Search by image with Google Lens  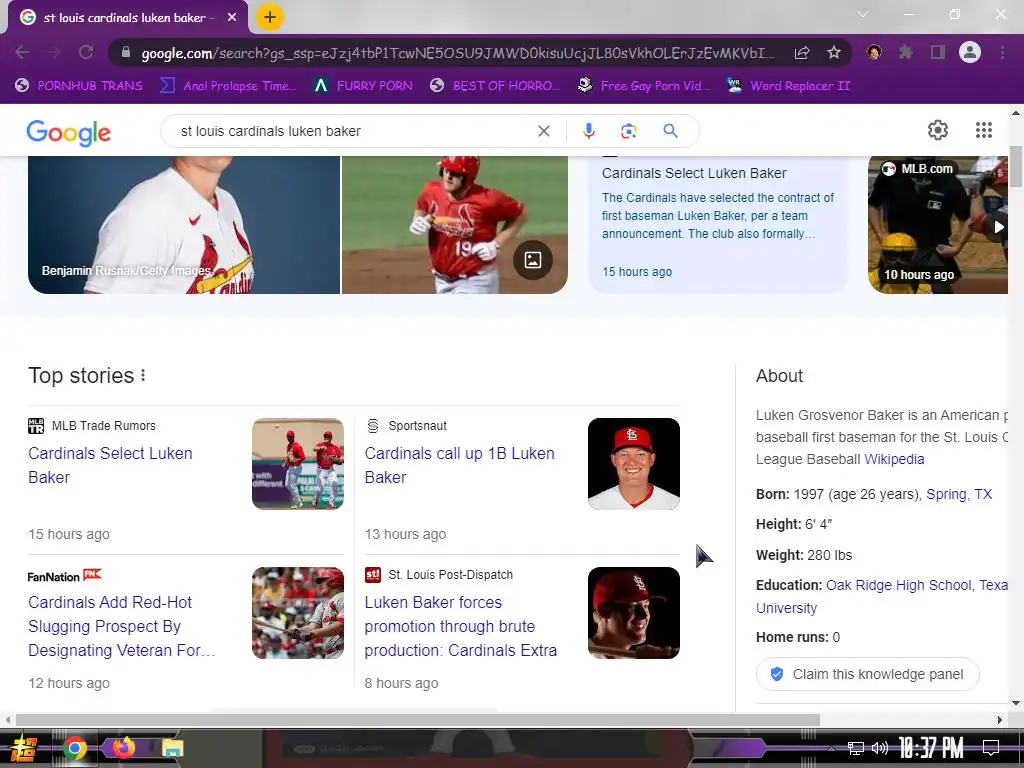pos(628,131)
